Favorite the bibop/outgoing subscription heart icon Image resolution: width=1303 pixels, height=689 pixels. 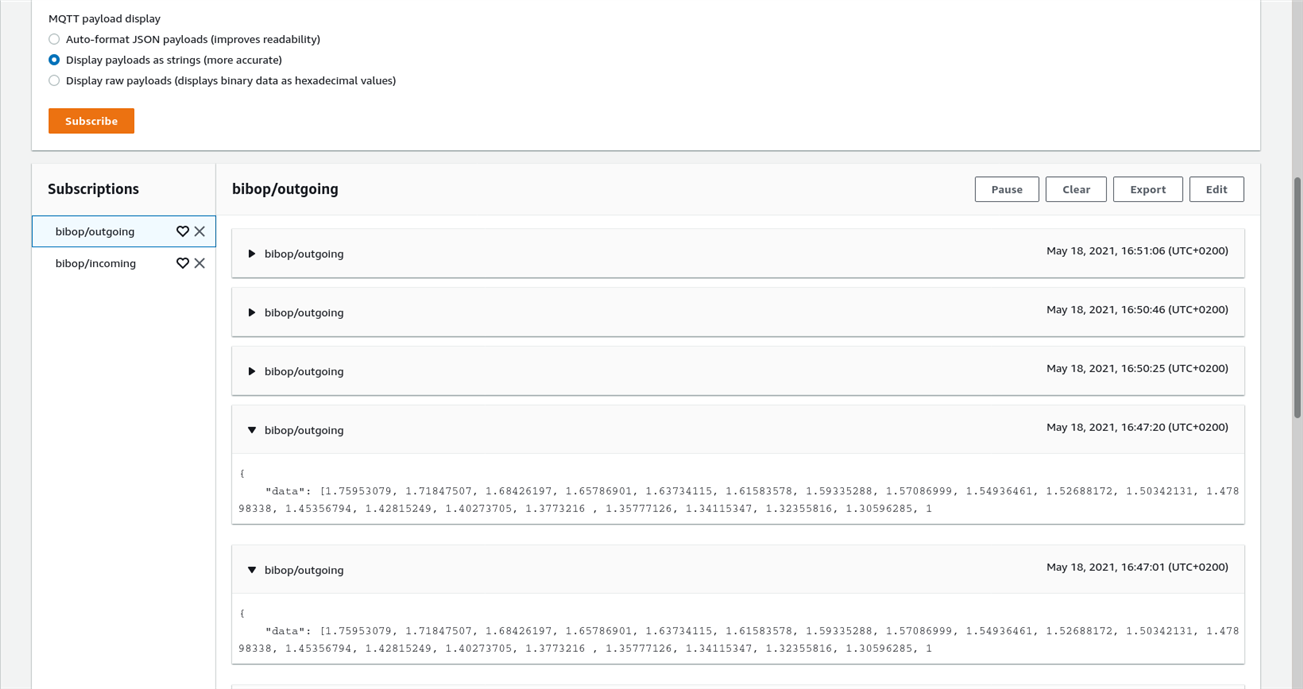182,231
